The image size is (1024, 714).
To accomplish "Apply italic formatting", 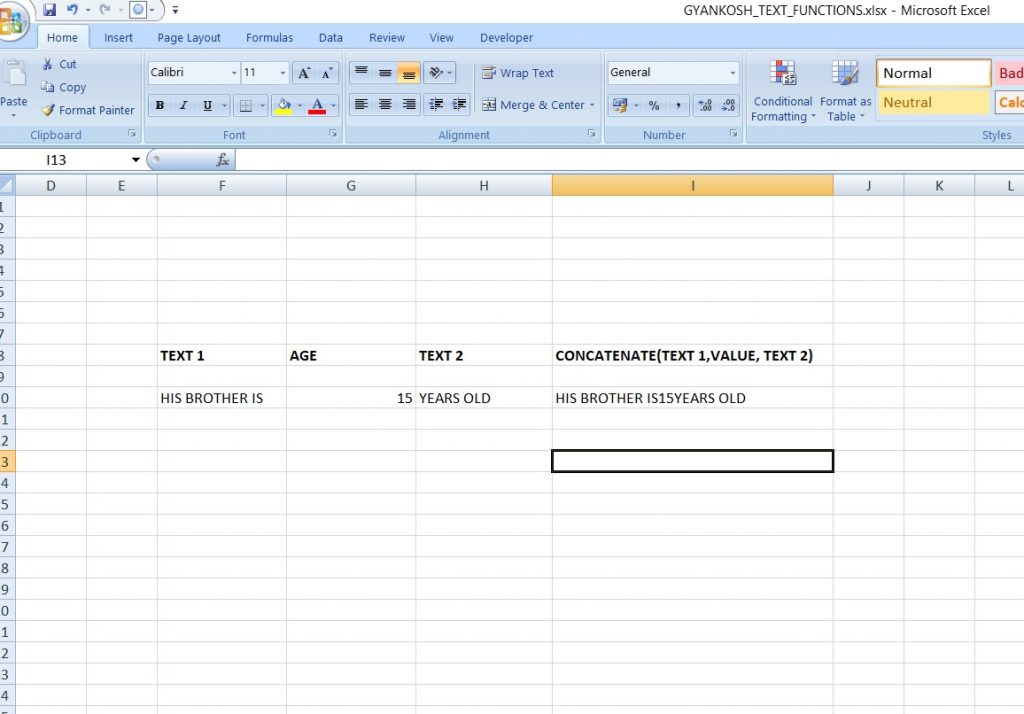I will (183, 105).
